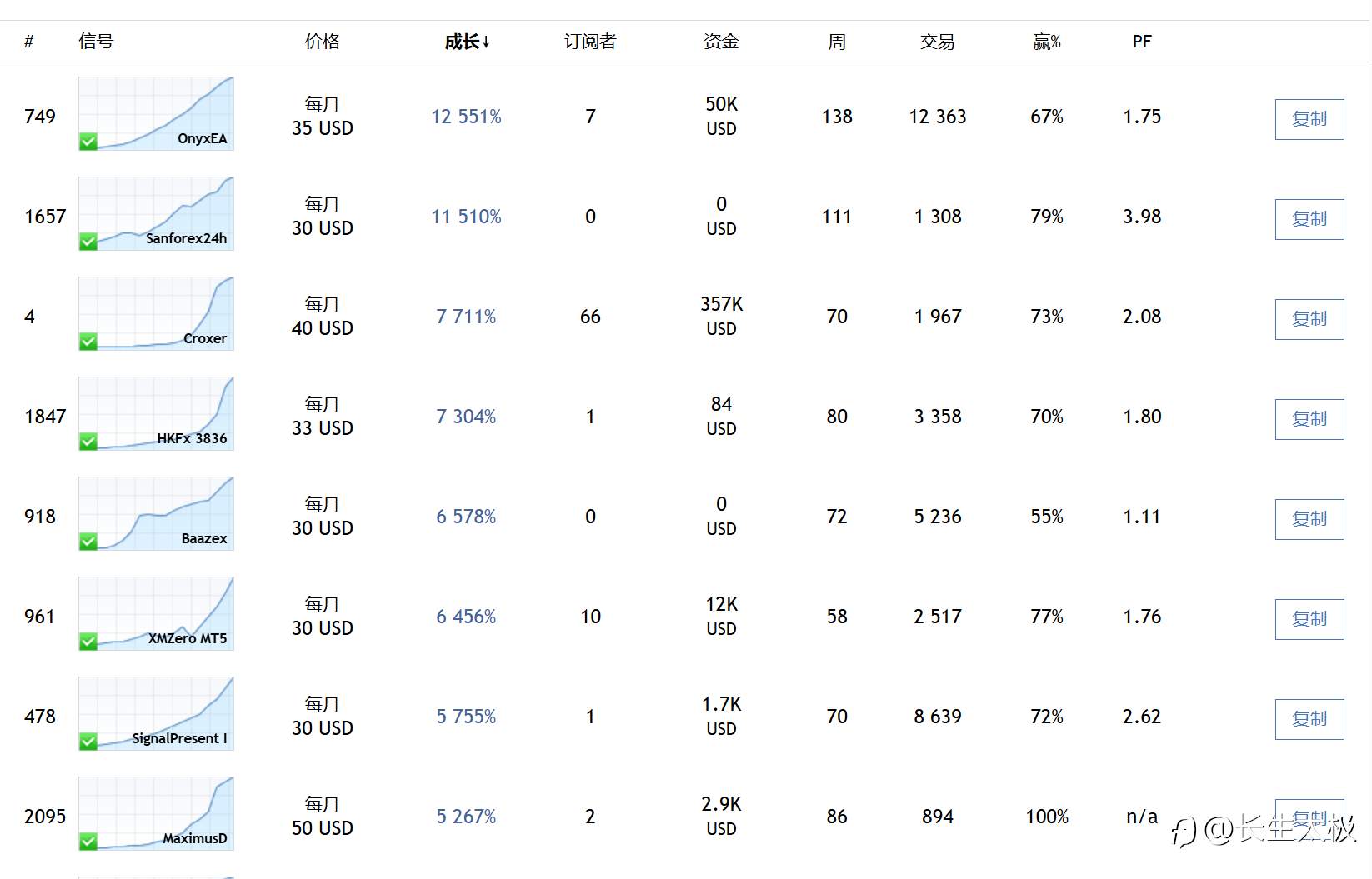Screen dimensions: 1372x879
Task: Sort by 成长 column header with arrow
Action: [467, 42]
